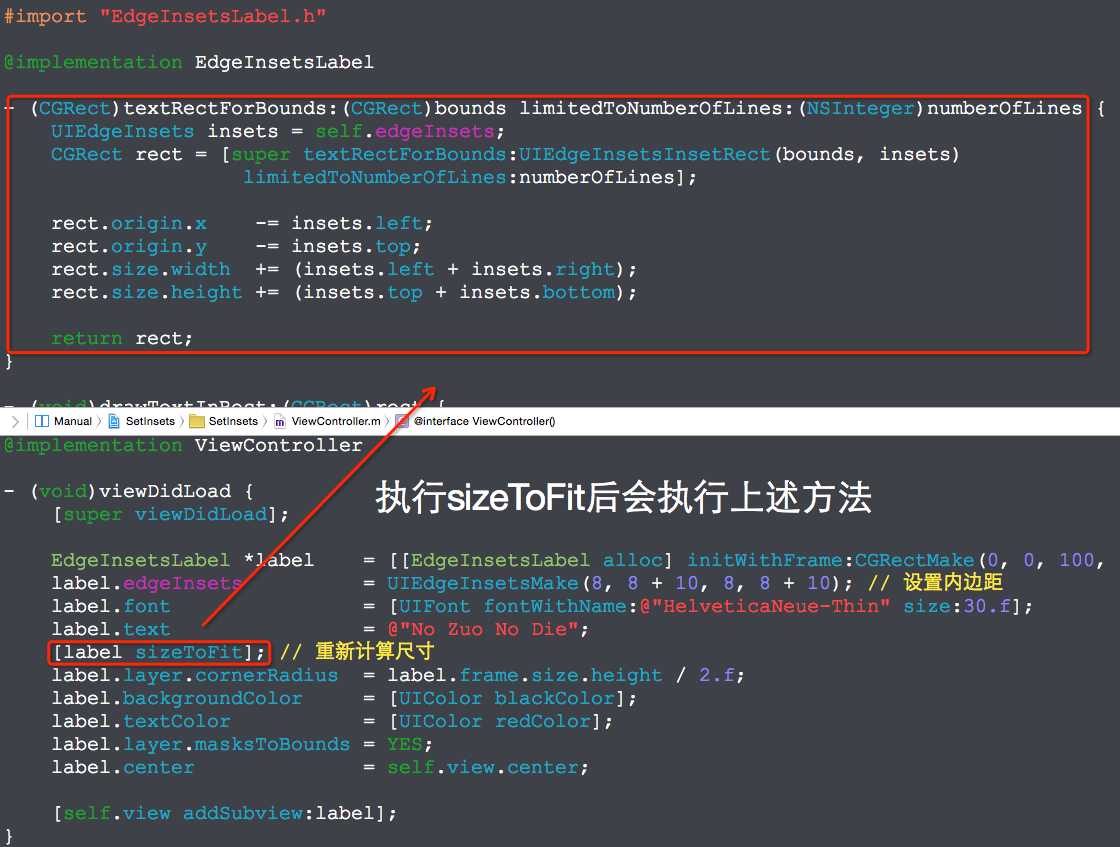
Task: Click the @implementation ViewController line
Action: (181, 445)
